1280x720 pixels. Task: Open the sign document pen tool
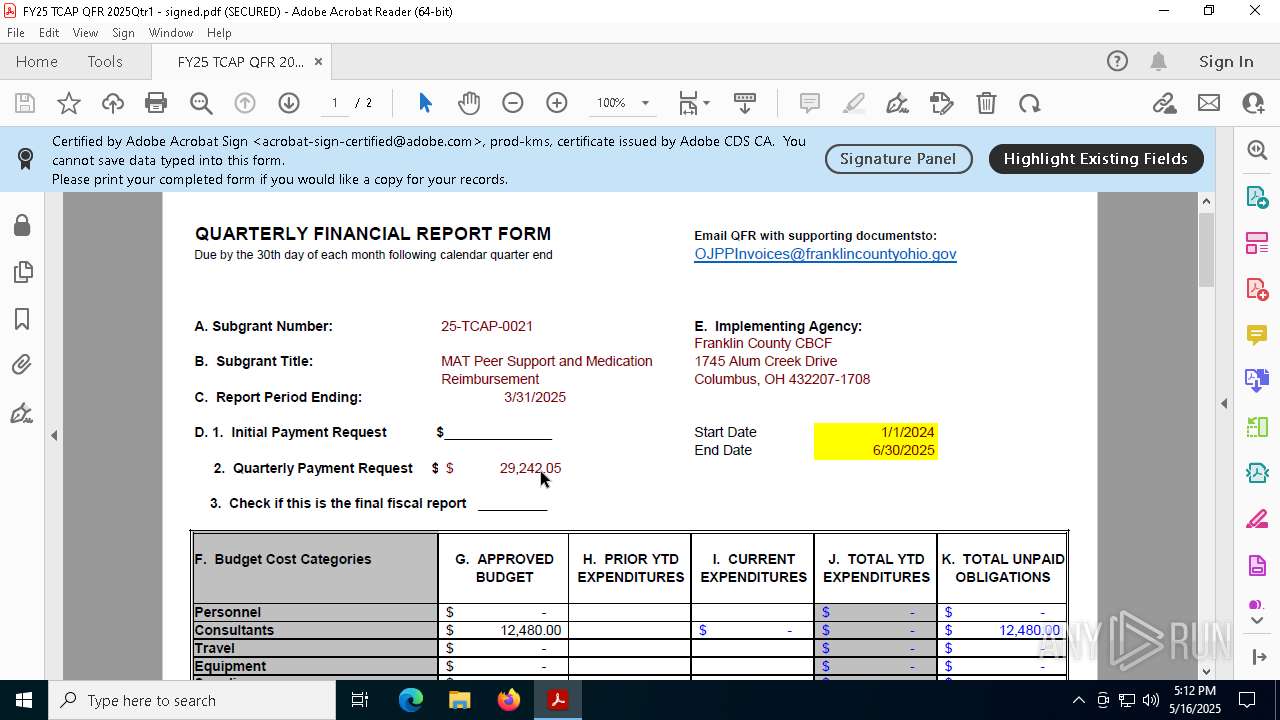[x=897, y=103]
